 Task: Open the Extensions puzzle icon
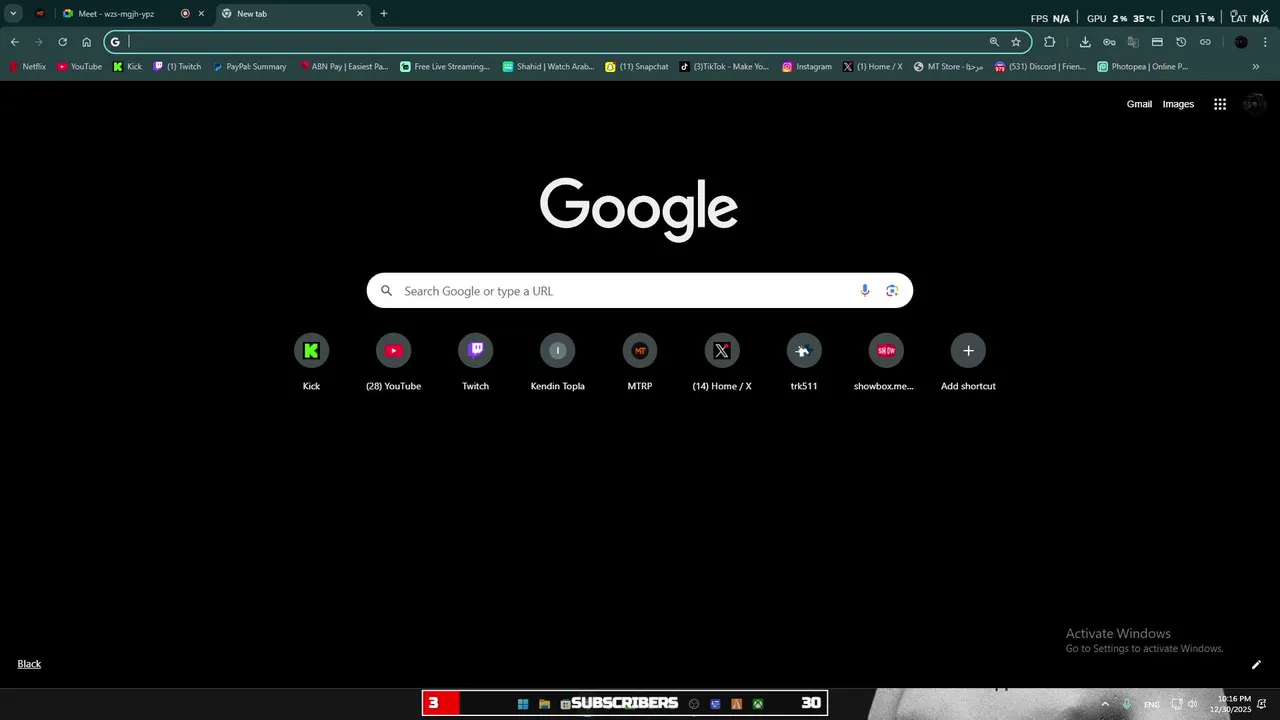(x=1049, y=42)
